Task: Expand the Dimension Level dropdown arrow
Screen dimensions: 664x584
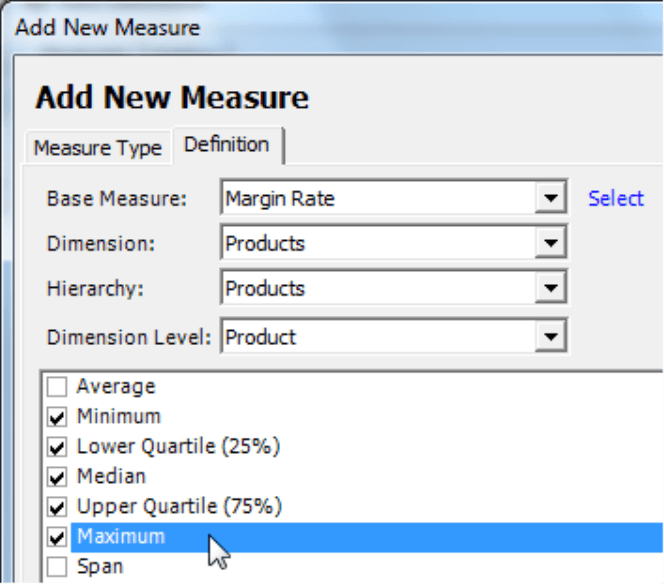Action: (x=550, y=337)
